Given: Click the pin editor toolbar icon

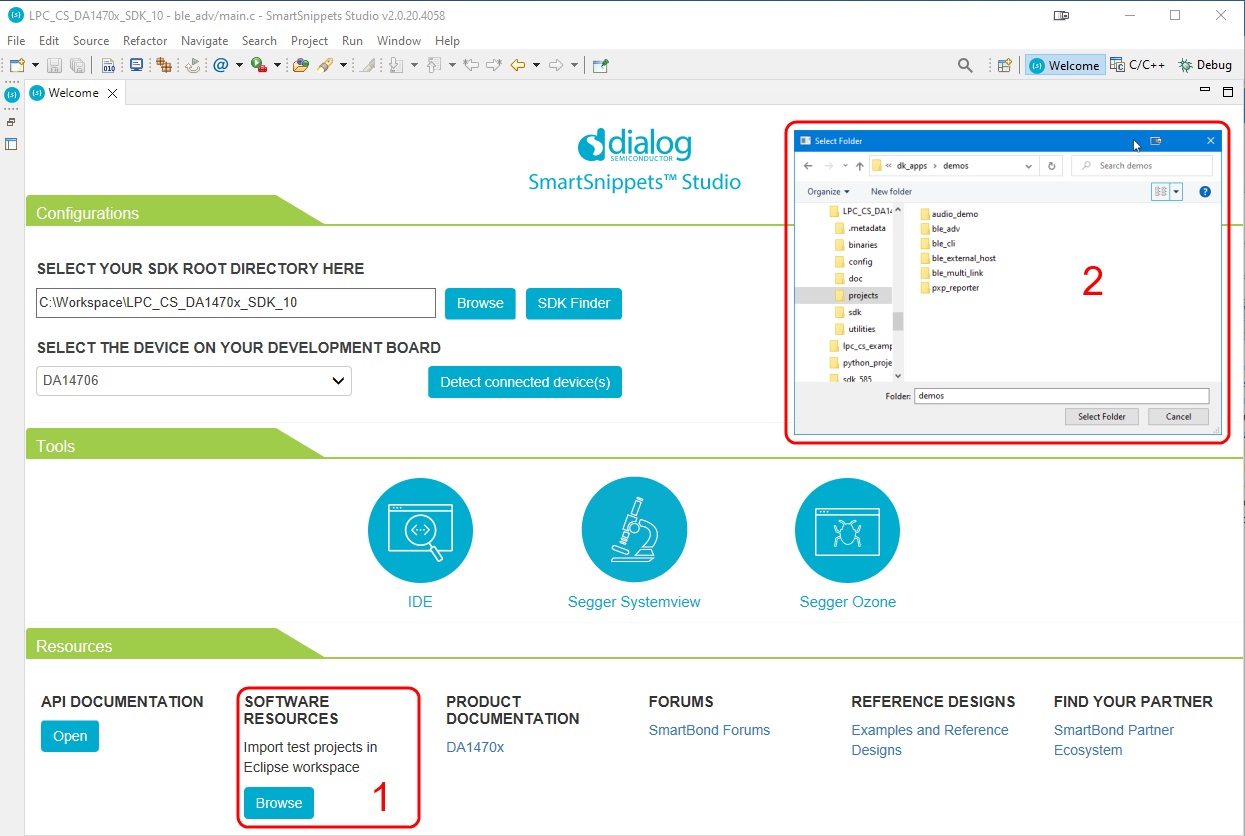Looking at the screenshot, I should coord(600,66).
